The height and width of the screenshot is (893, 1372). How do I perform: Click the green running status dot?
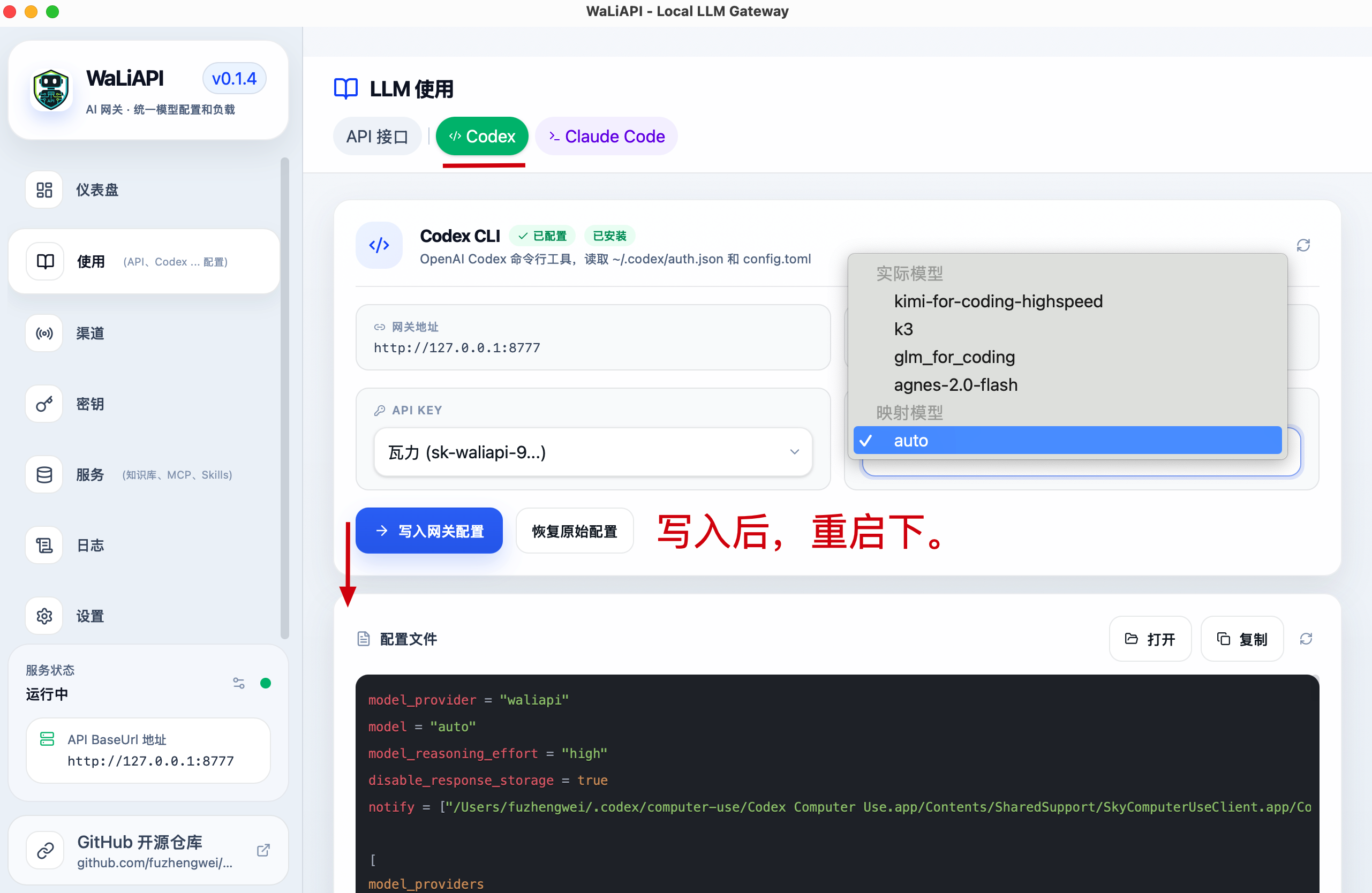[266, 683]
